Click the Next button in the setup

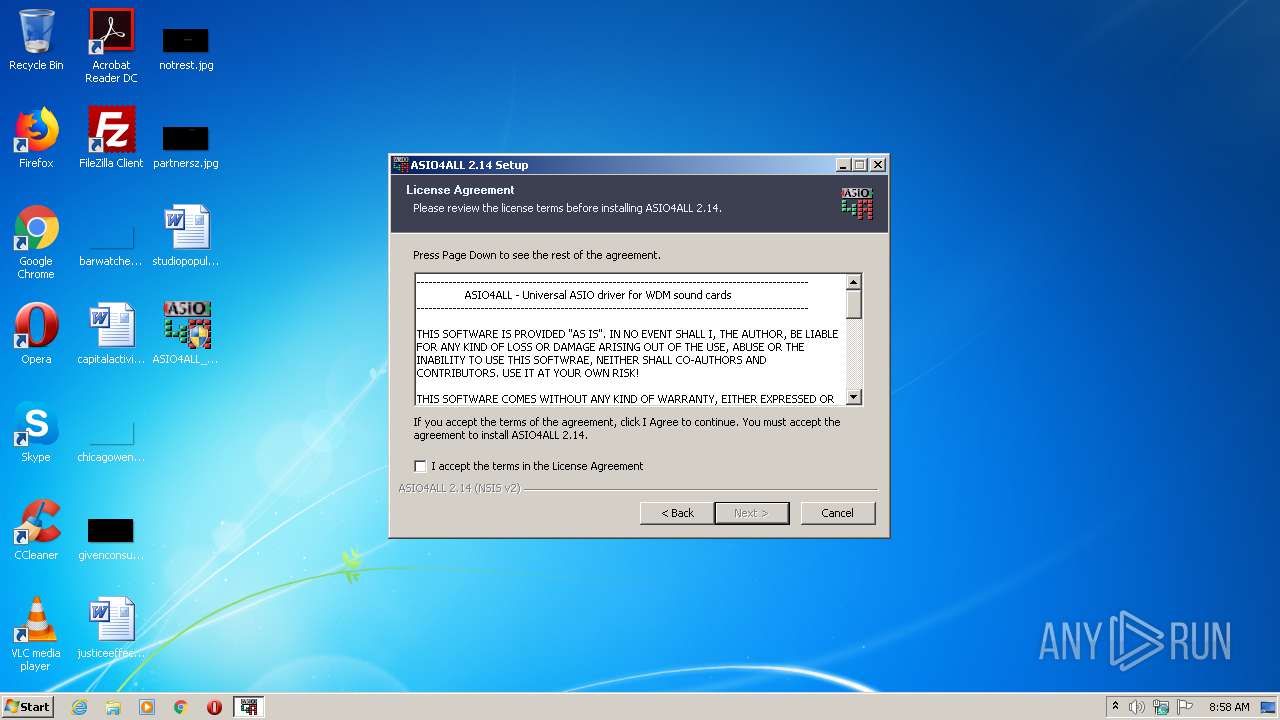tap(752, 513)
